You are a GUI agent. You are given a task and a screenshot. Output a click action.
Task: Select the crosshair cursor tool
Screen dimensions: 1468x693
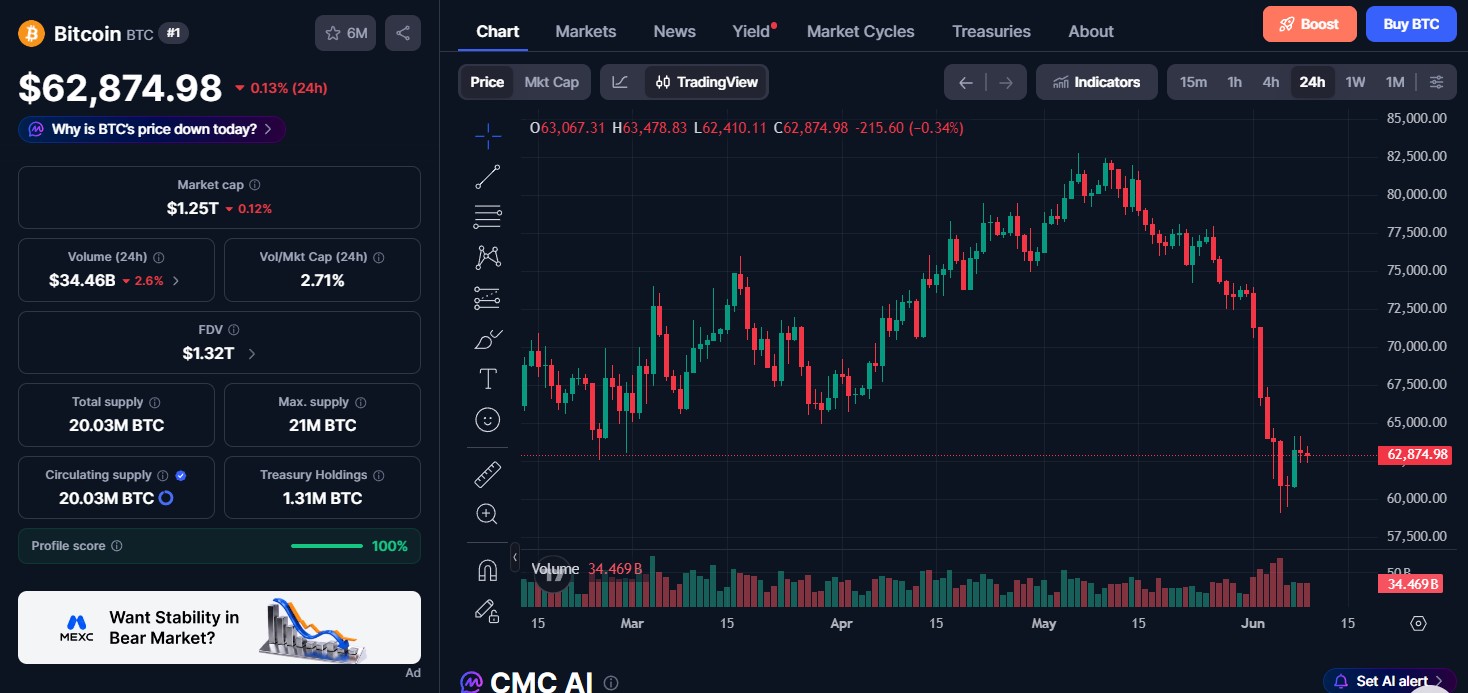pos(488,135)
